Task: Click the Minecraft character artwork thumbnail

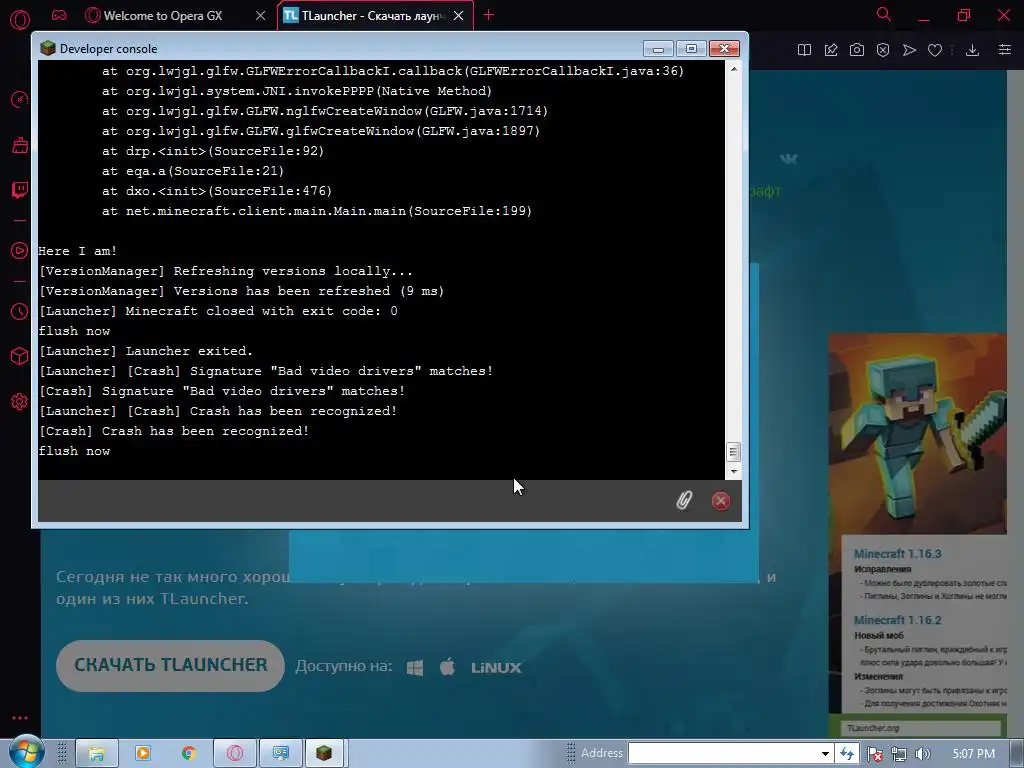Action: coord(918,434)
